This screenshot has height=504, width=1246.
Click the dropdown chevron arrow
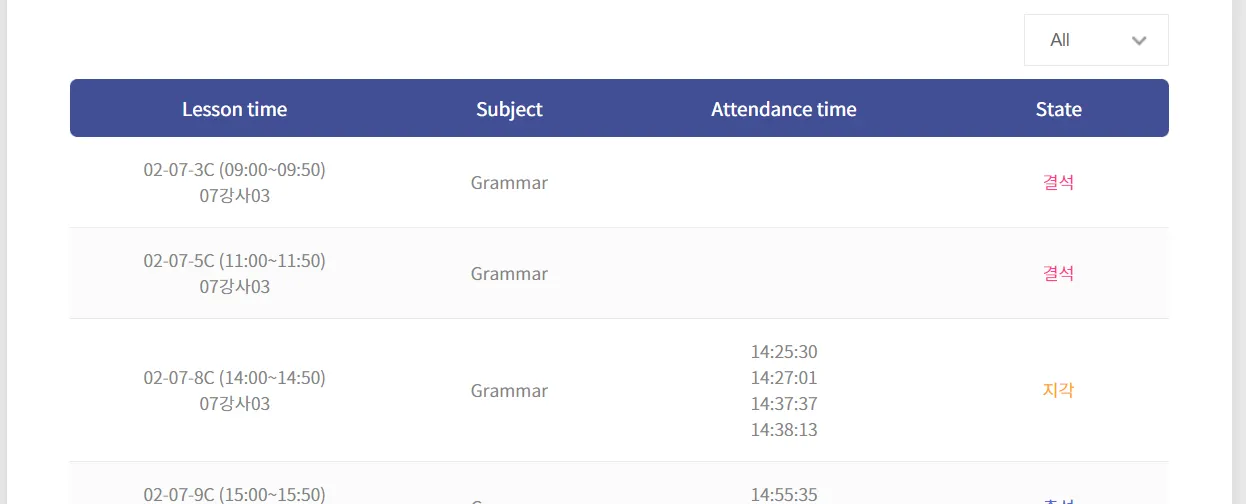(x=1139, y=41)
